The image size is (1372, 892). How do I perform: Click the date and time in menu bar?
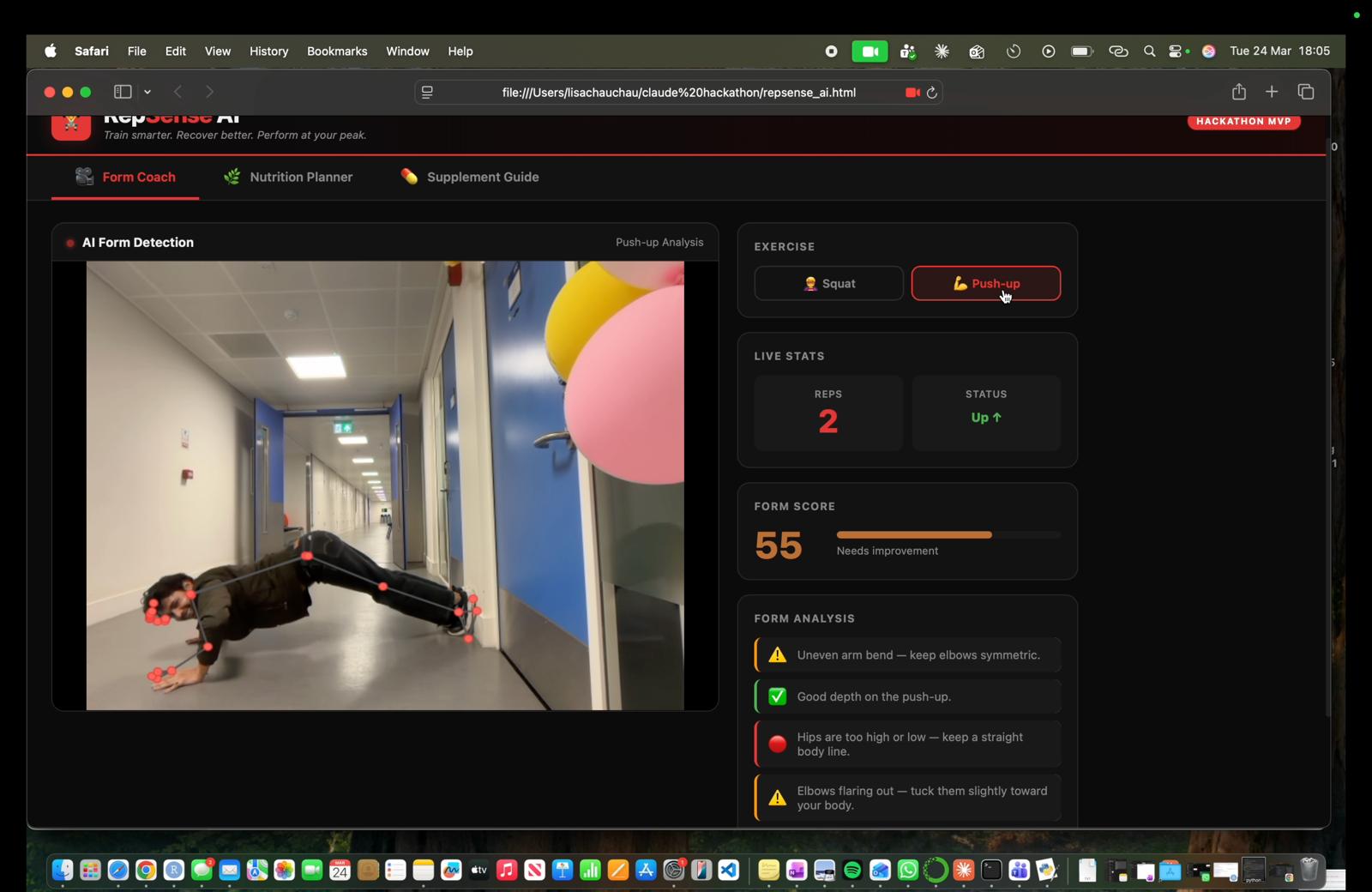tap(1279, 51)
